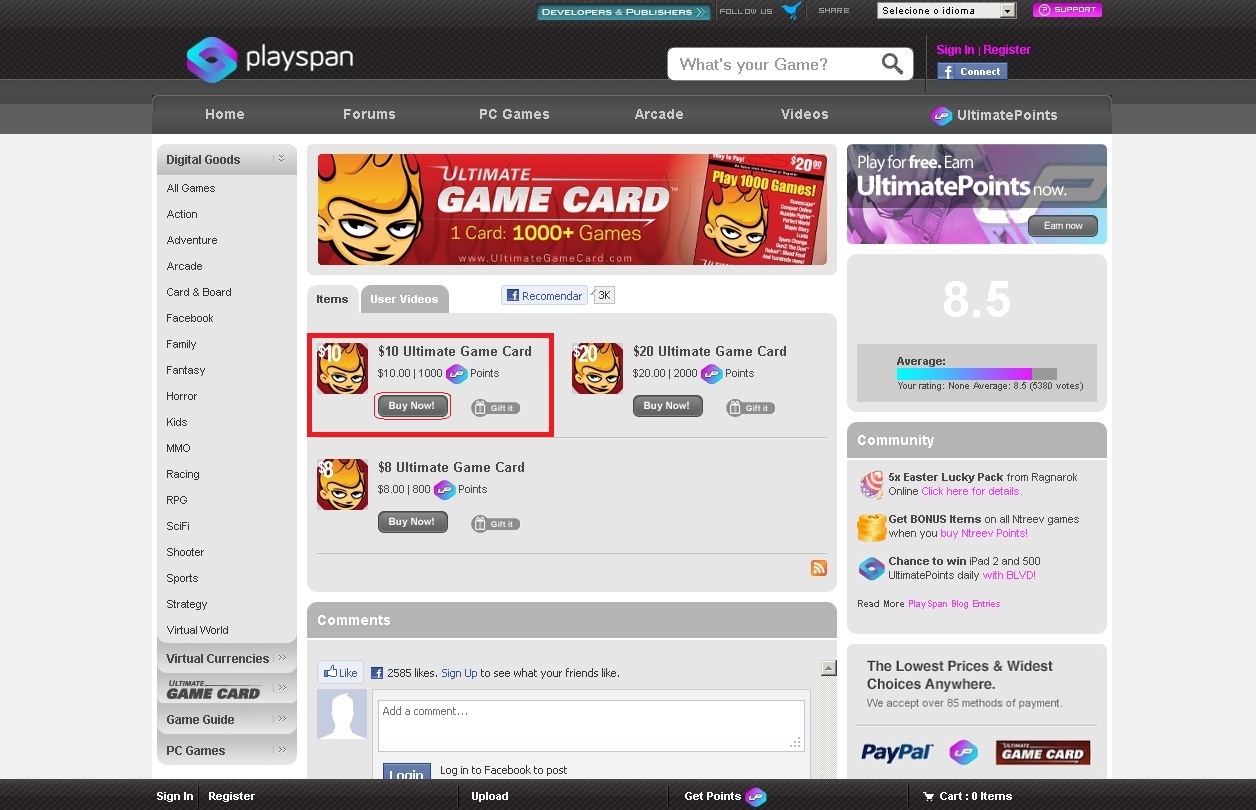This screenshot has height=810, width=1256.
Task: Click the Sign In link at top
Action: click(x=955, y=50)
